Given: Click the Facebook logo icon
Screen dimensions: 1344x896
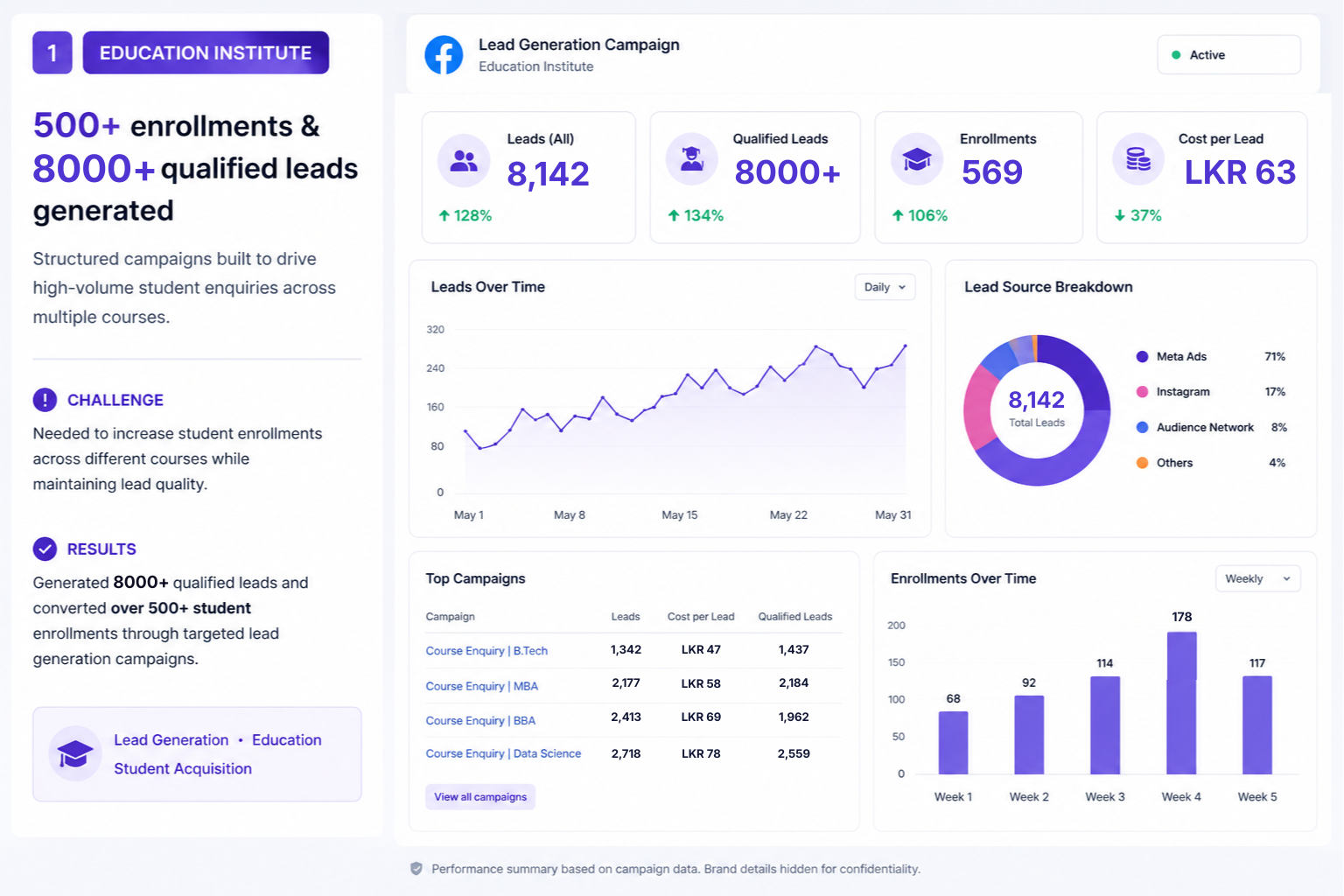Looking at the screenshot, I should (x=444, y=55).
